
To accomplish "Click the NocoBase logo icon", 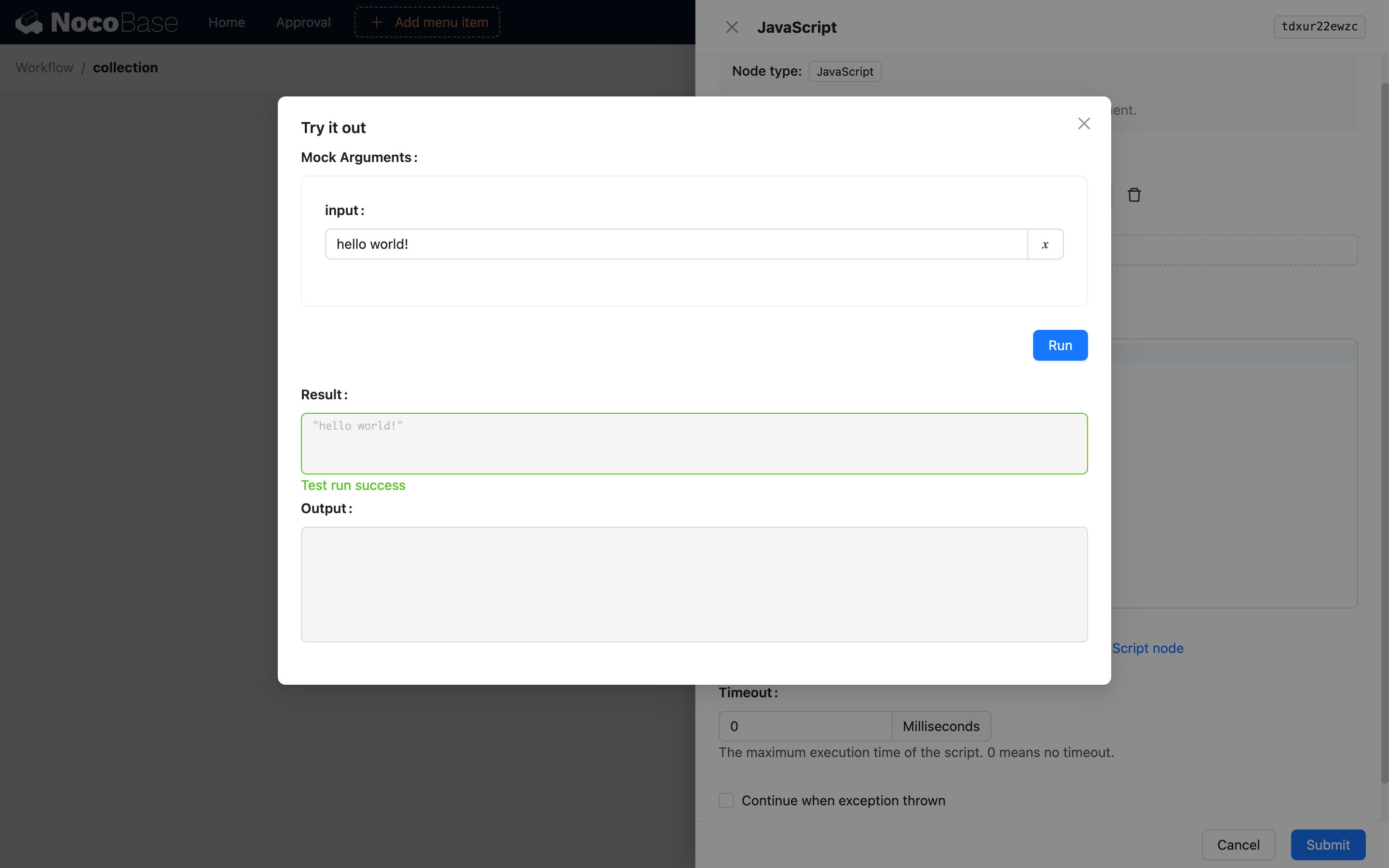I will point(29,22).
